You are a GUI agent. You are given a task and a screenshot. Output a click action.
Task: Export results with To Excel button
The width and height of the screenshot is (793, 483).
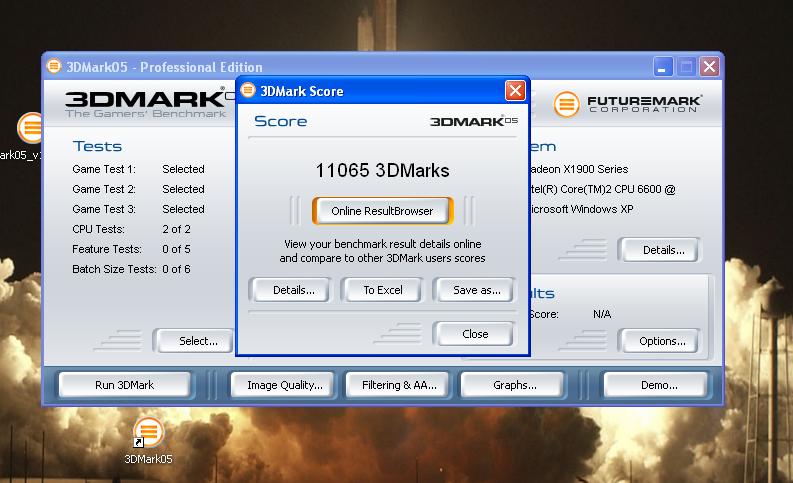tap(383, 290)
